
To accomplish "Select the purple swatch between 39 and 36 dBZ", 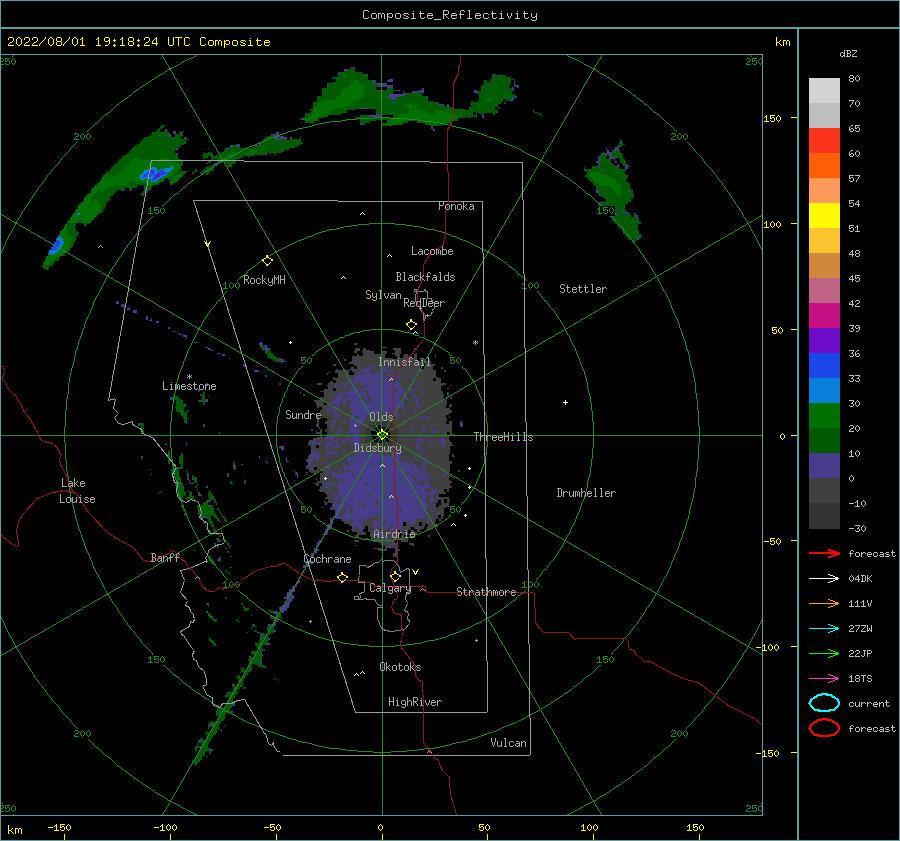I will [x=824, y=341].
